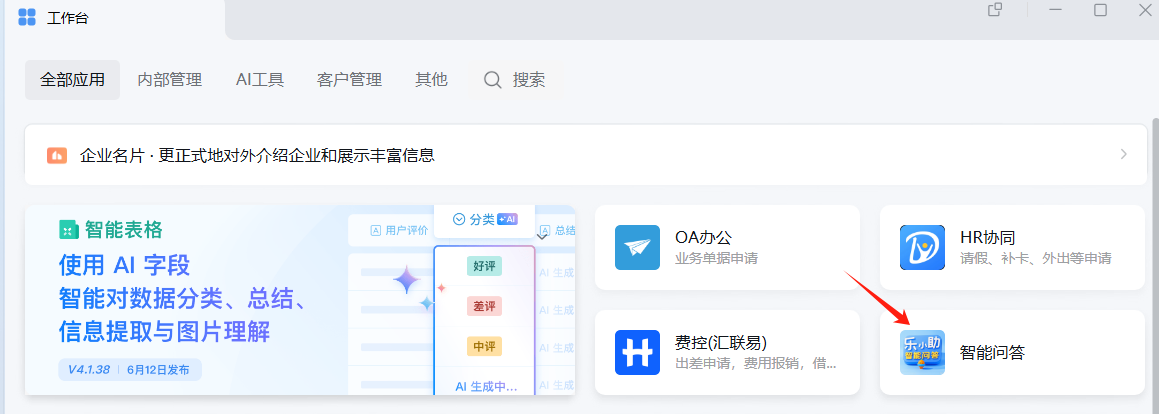The height and width of the screenshot is (414, 1159).
Task: Switch to the 内部管理 tab
Action: (x=169, y=80)
